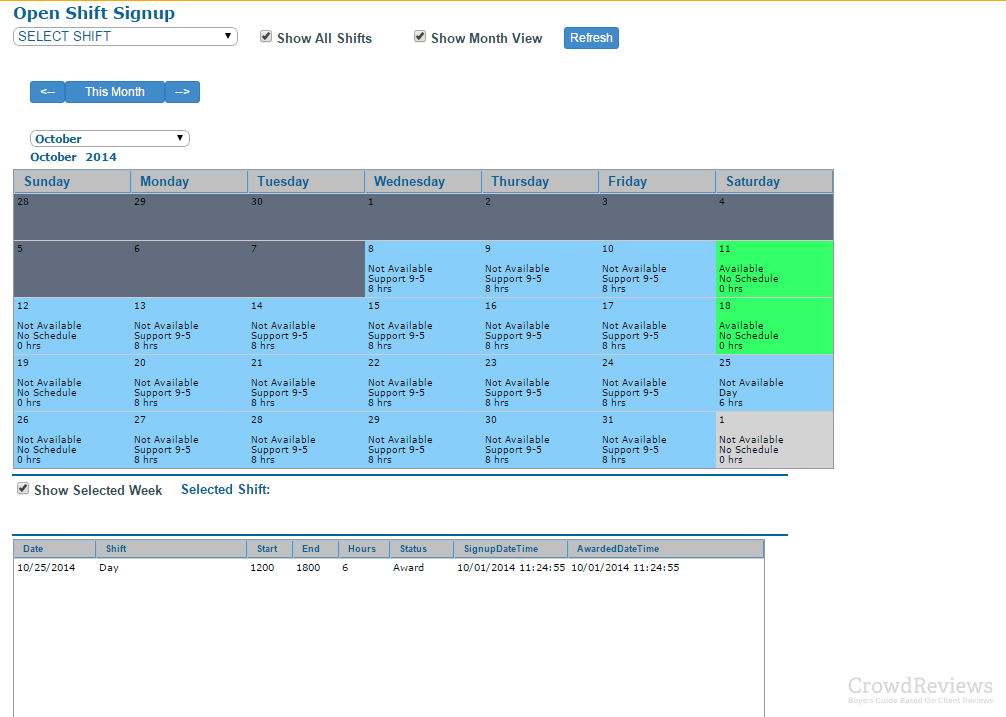The width and height of the screenshot is (1006, 717).
Task: Click the previous month arrow button
Action: (47, 92)
